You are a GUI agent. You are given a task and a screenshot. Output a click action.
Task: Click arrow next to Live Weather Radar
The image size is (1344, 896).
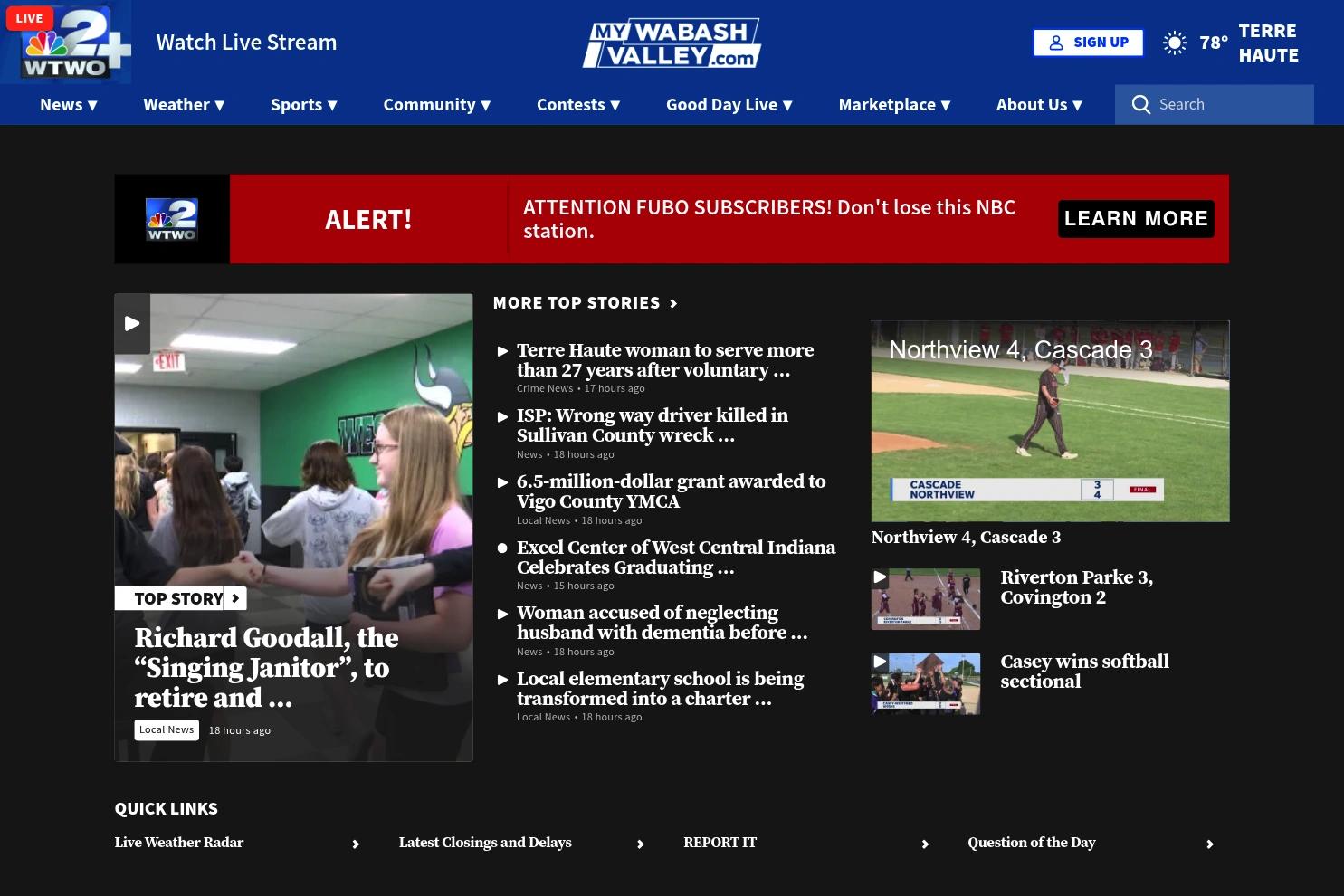[356, 844]
